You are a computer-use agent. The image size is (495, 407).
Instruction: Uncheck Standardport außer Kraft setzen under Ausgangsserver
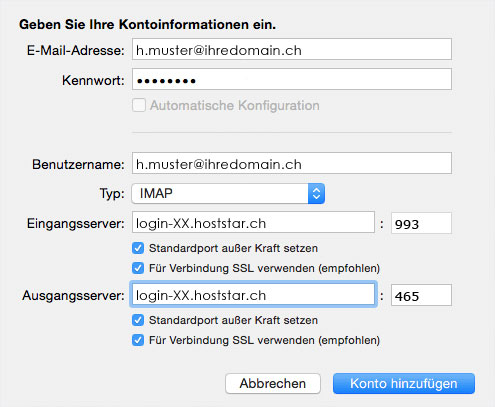pyautogui.click(x=138, y=320)
